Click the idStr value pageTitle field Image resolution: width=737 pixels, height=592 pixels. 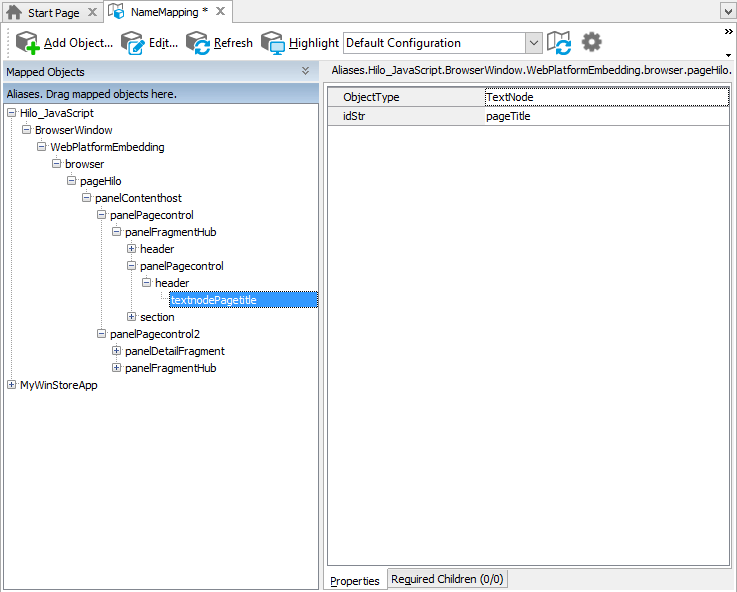click(x=606, y=116)
